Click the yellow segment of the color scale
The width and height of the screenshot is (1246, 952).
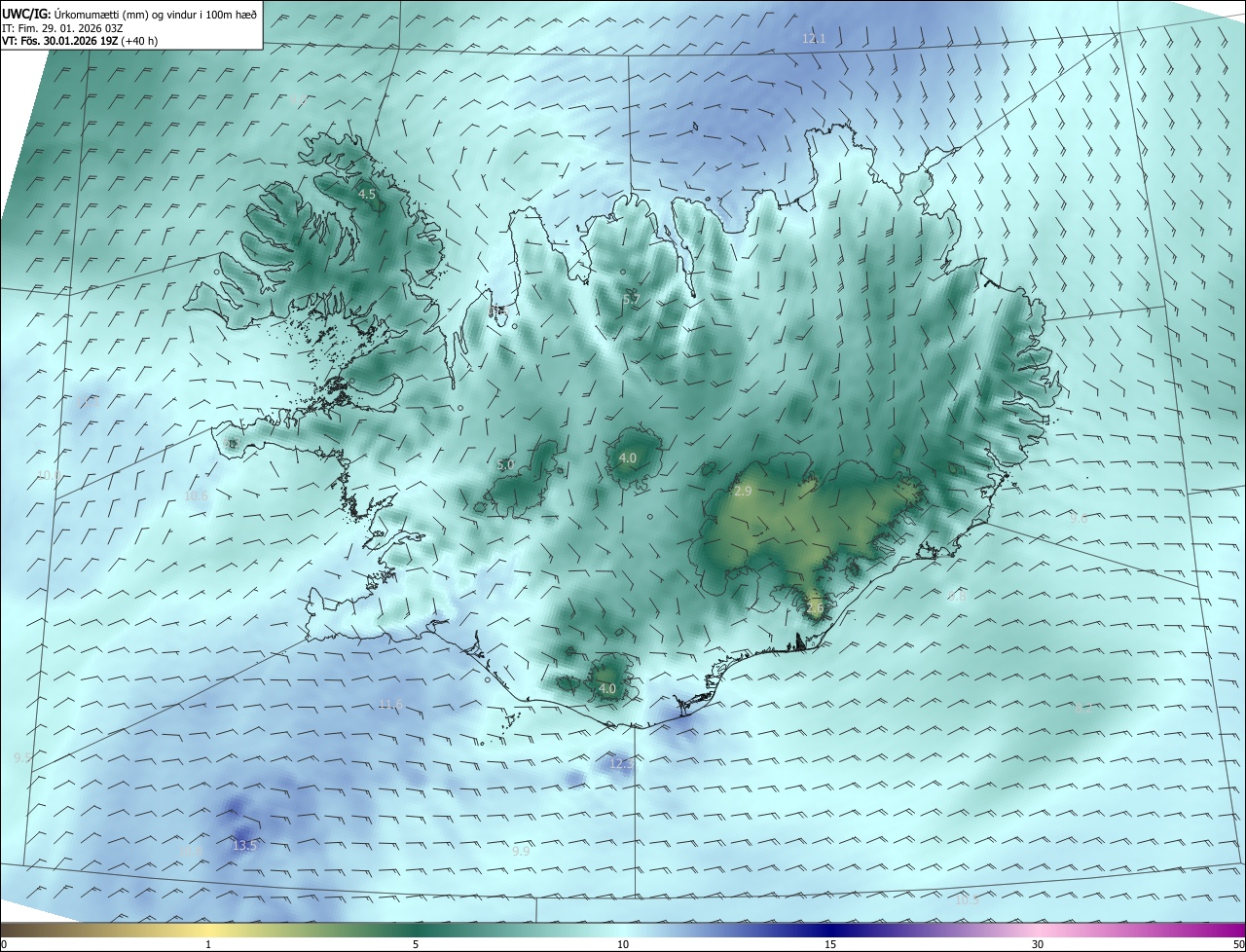[208, 930]
